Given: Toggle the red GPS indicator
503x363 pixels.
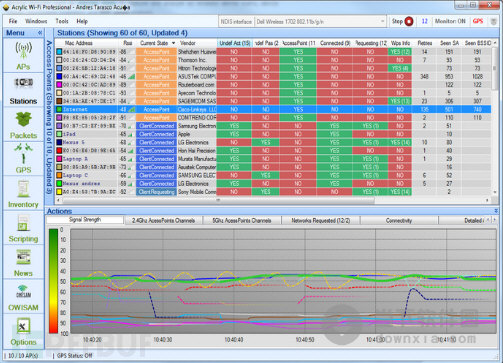Looking at the screenshot, I should pyautogui.click(x=478, y=21).
